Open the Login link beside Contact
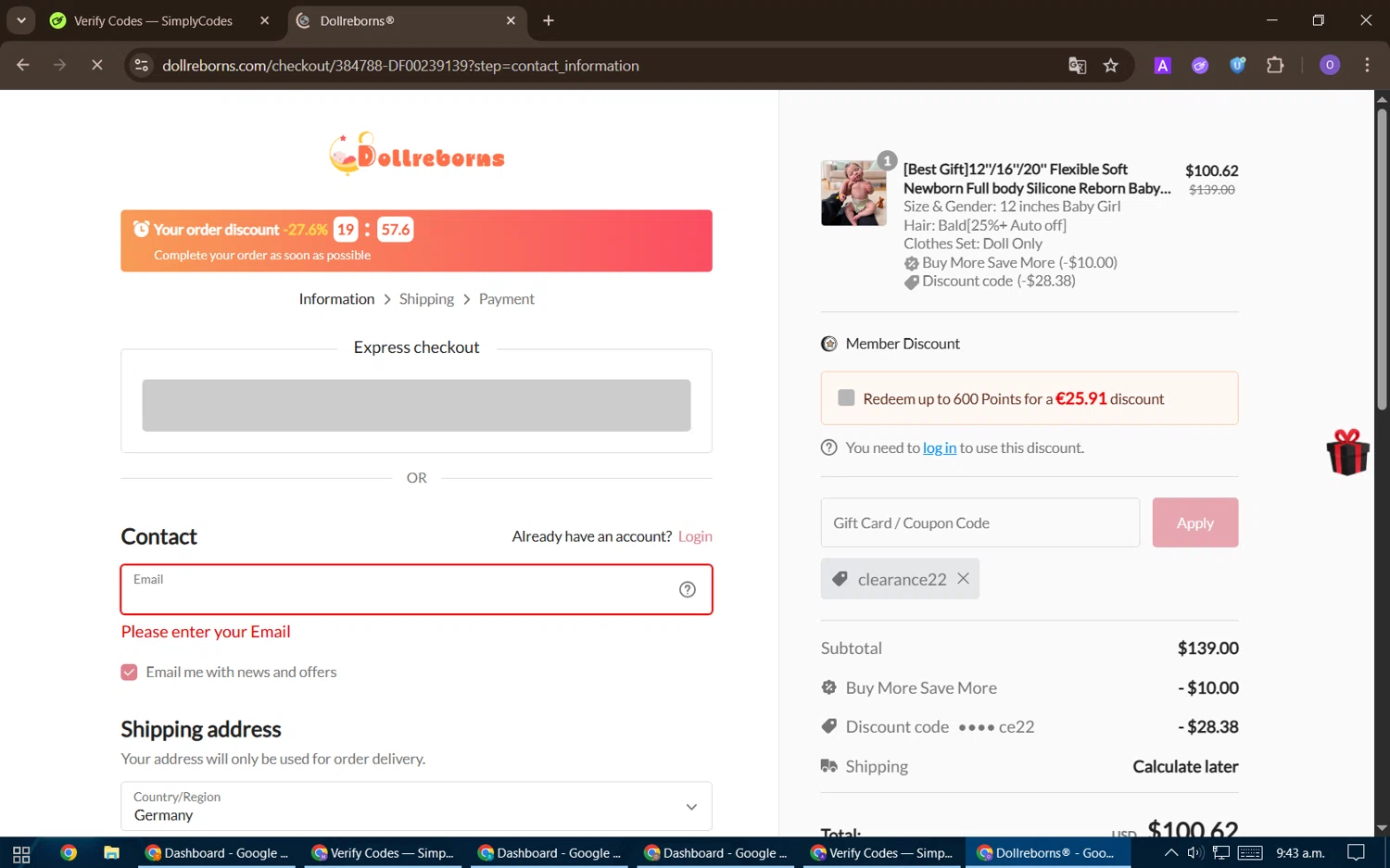1390x868 pixels. (x=695, y=536)
